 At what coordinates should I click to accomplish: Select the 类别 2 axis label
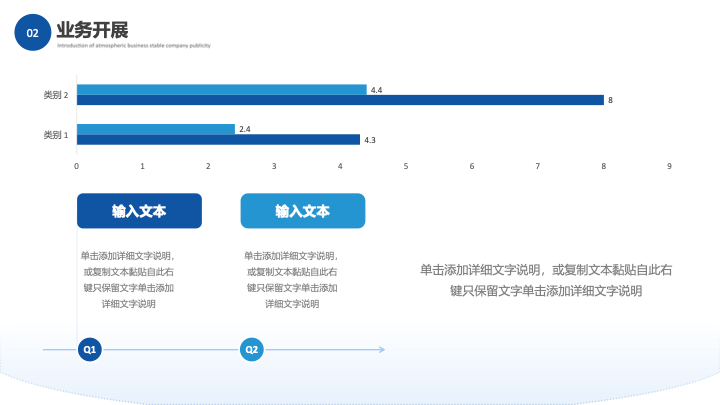pyautogui.click(x=55, y=95)
